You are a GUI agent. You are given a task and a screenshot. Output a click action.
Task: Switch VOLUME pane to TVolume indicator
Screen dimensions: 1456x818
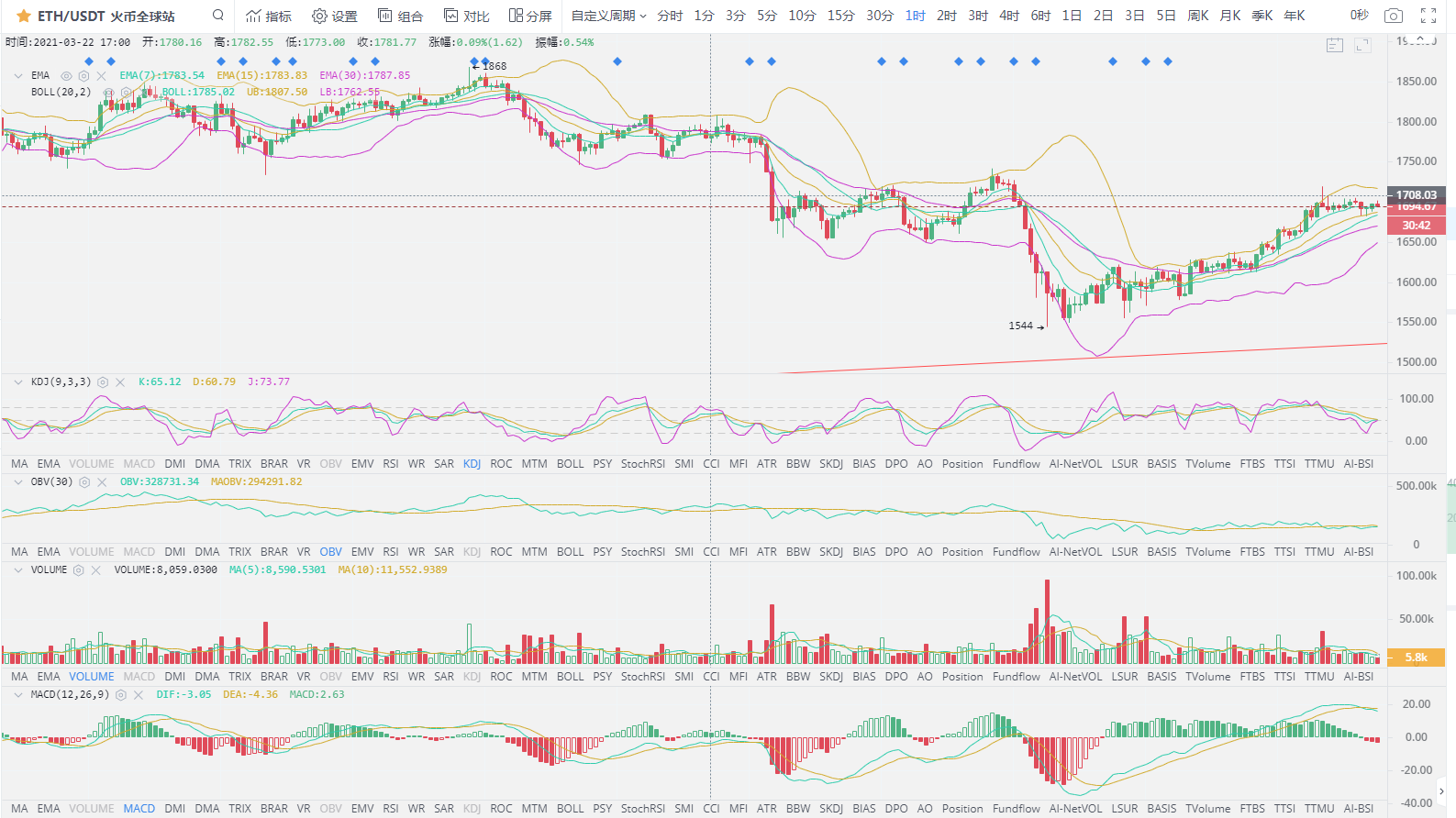click(1208, 677)
